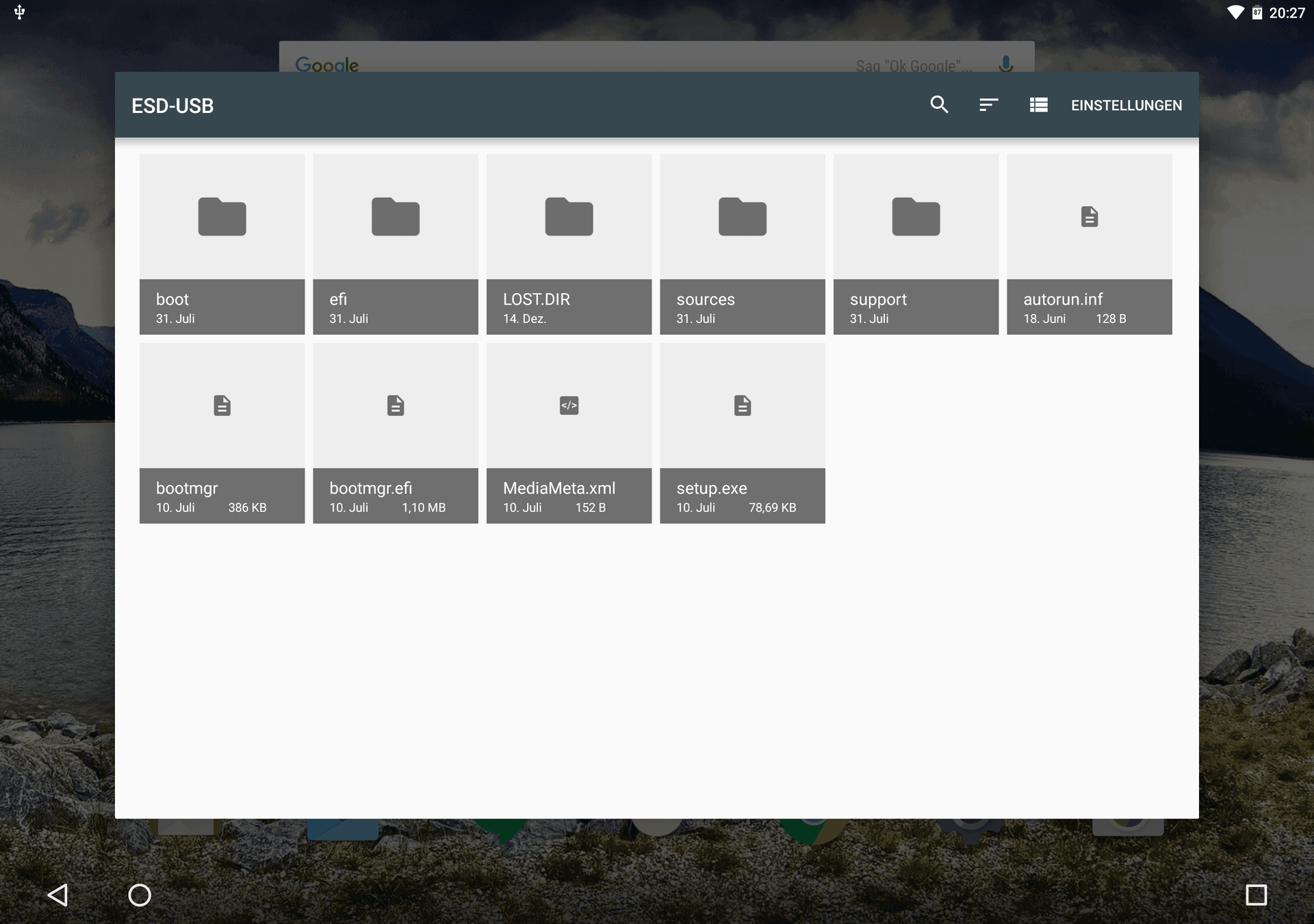This screenshot has width=1314, height=924.
Task: Tap the recent apps square button
Action: 1256,895
